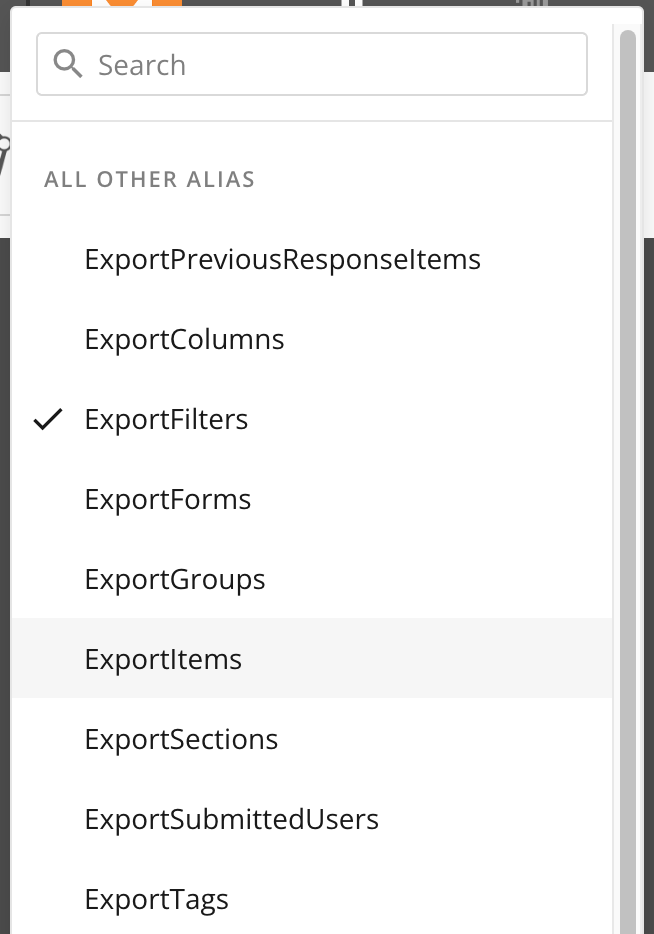Screen dimensions: 654x934
Task: Click the checkmark next to ExportFilters
Action: click(x=47, y=419)
